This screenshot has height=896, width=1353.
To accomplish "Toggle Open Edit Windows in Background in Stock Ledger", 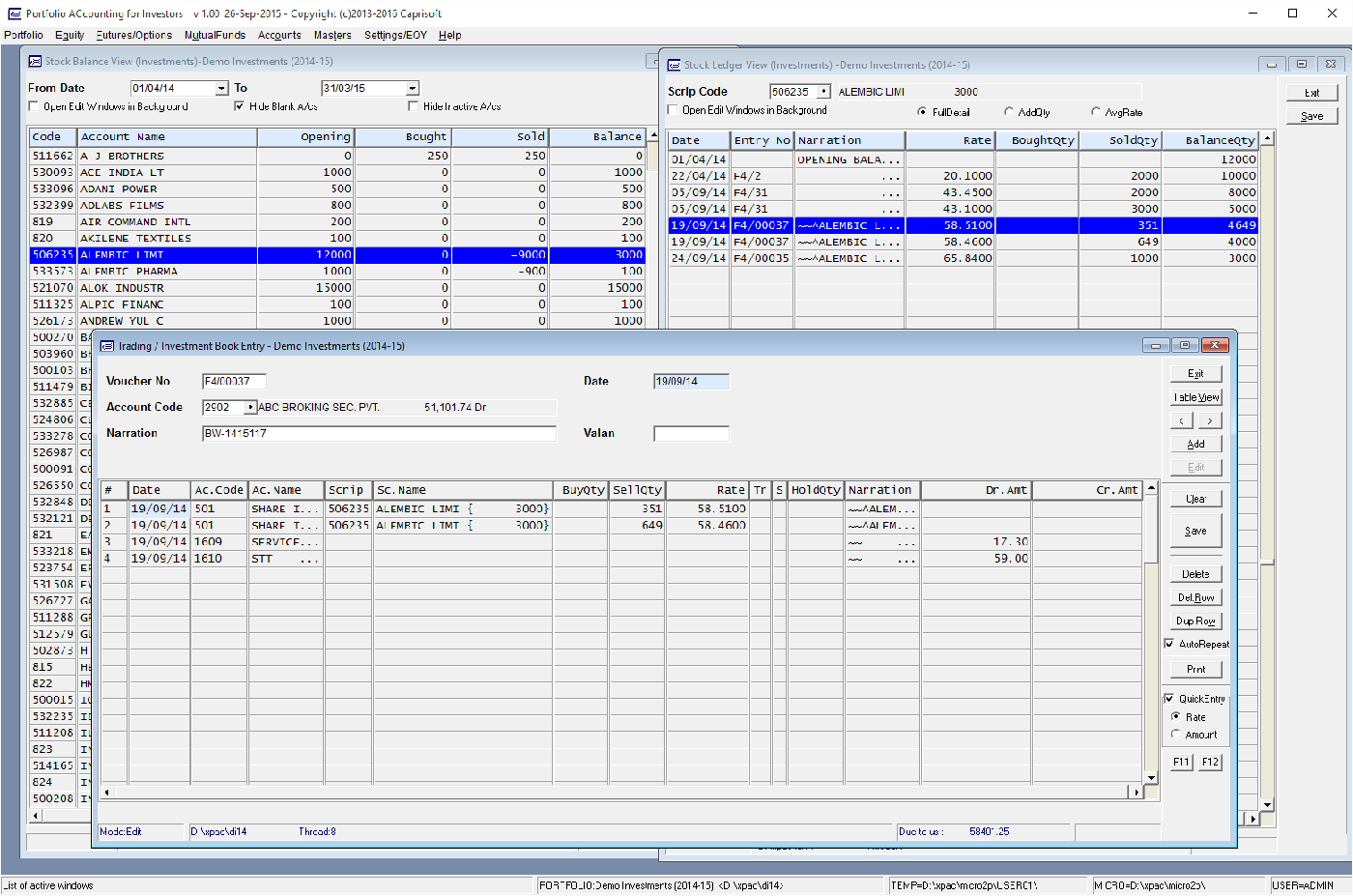I will point(673,110).
